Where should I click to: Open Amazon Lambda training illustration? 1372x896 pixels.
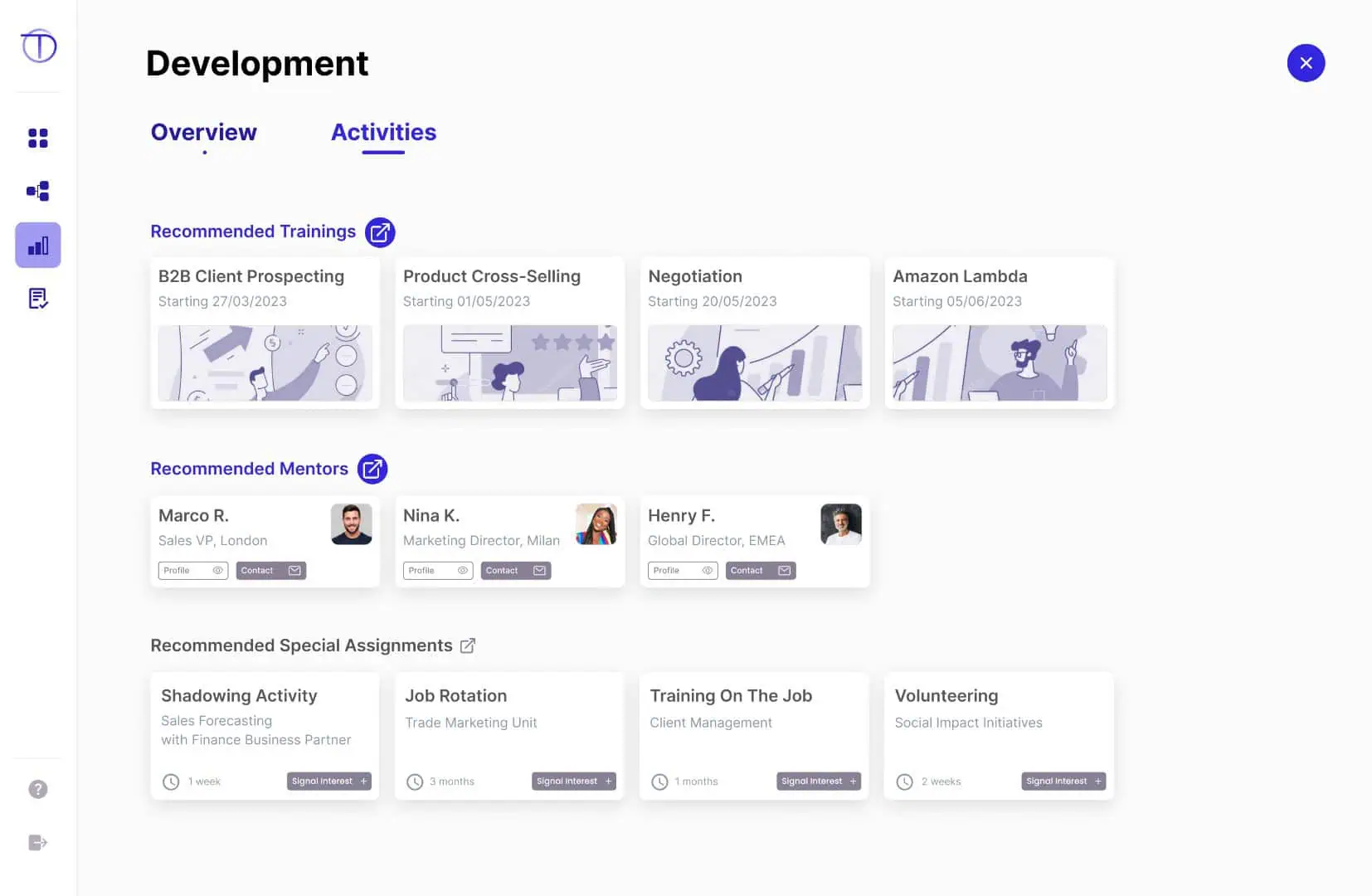click(x=1000, y=363)
